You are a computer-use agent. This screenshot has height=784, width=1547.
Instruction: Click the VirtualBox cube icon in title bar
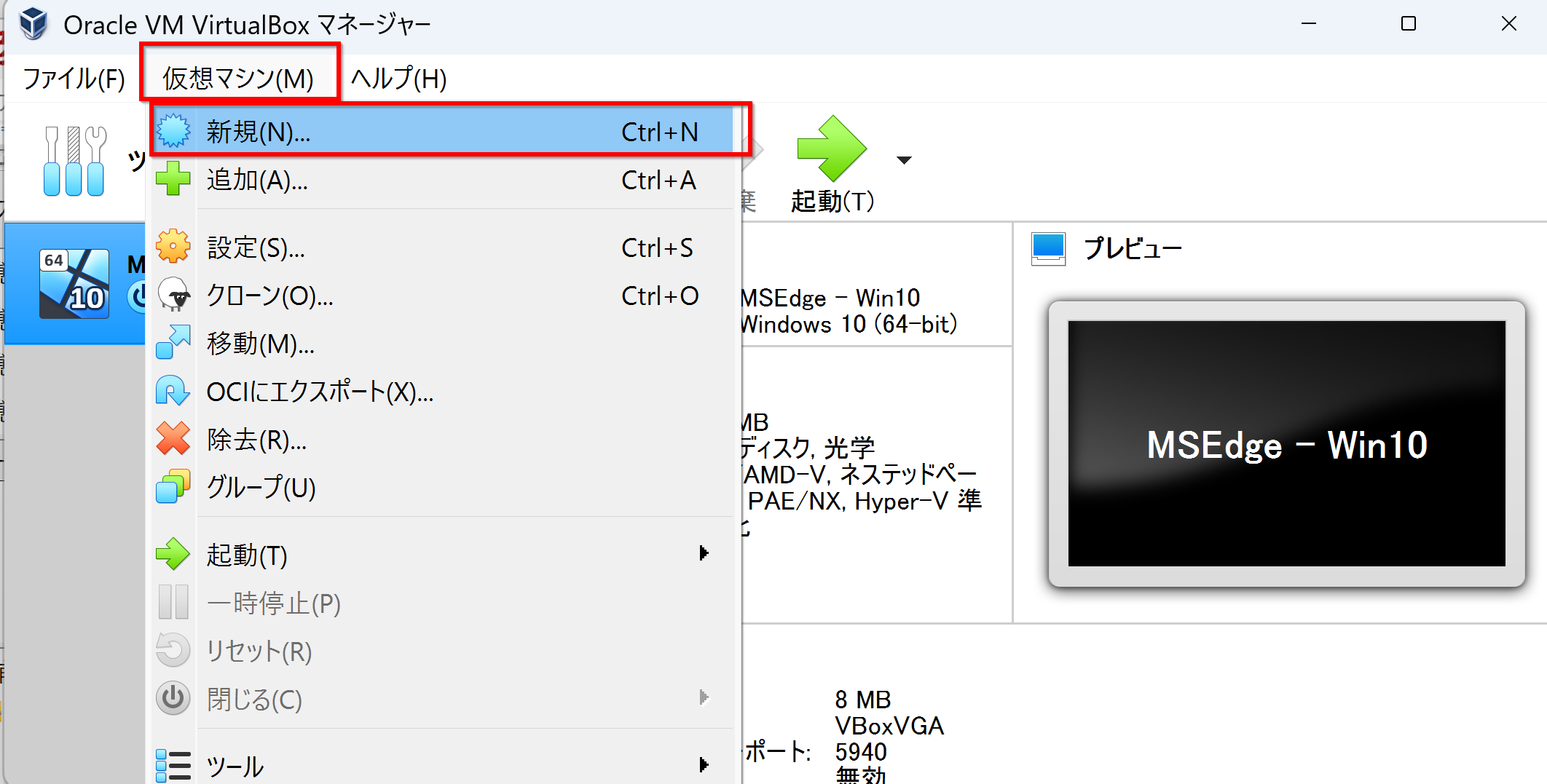(x=34, y=24)
